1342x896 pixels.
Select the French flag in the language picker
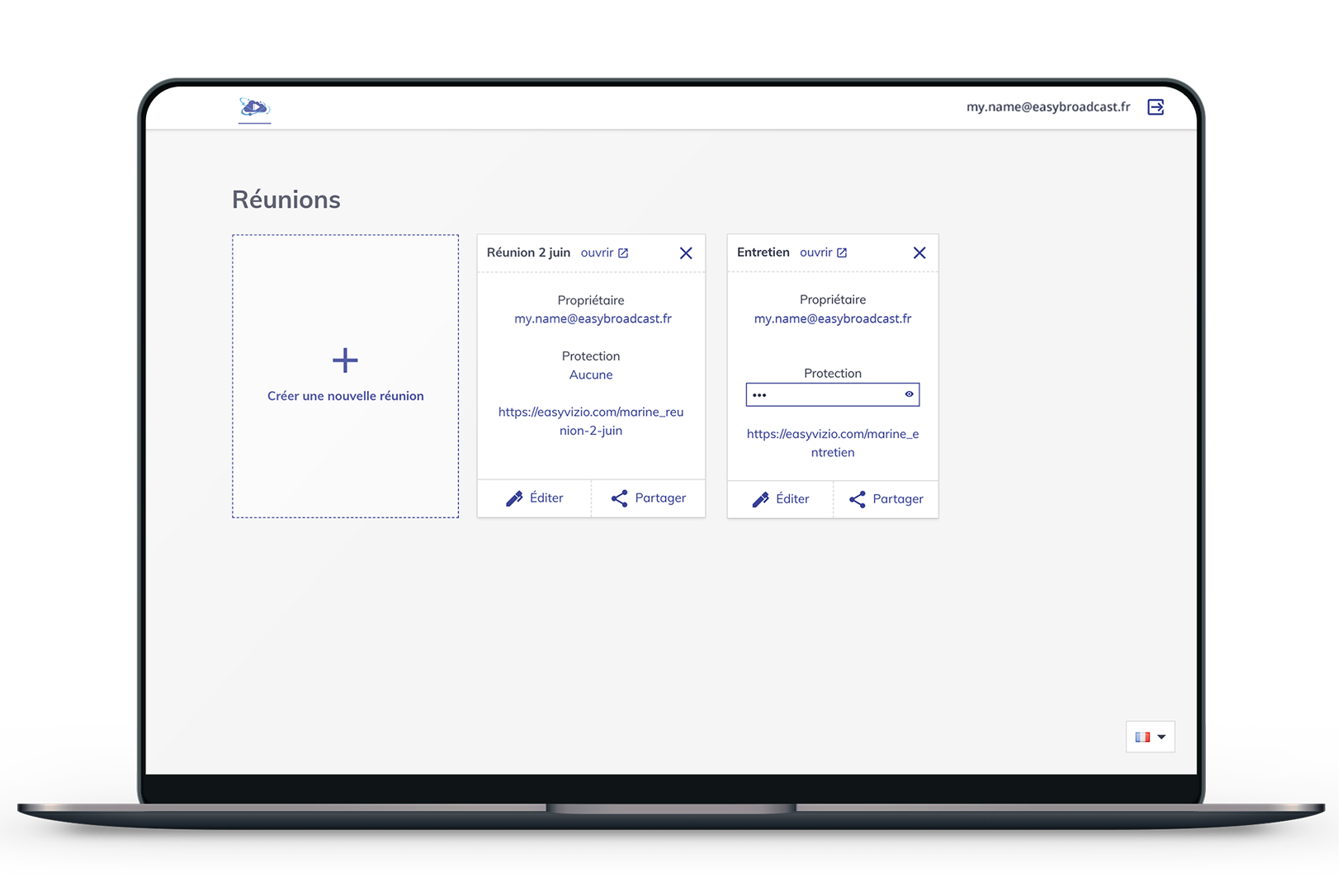[x=1142, y=737]
